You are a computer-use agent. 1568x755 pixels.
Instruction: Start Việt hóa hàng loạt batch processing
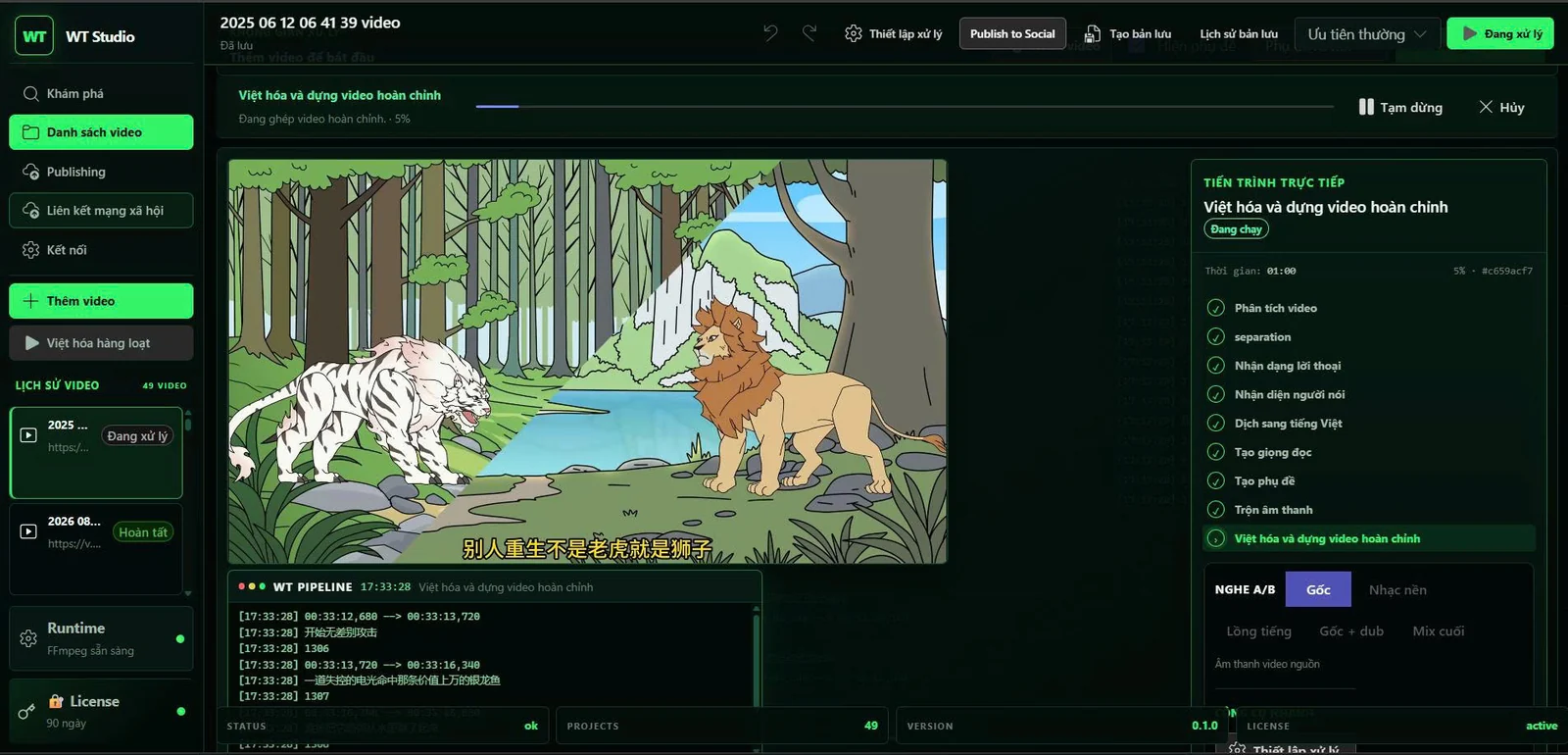pos(101,343)
